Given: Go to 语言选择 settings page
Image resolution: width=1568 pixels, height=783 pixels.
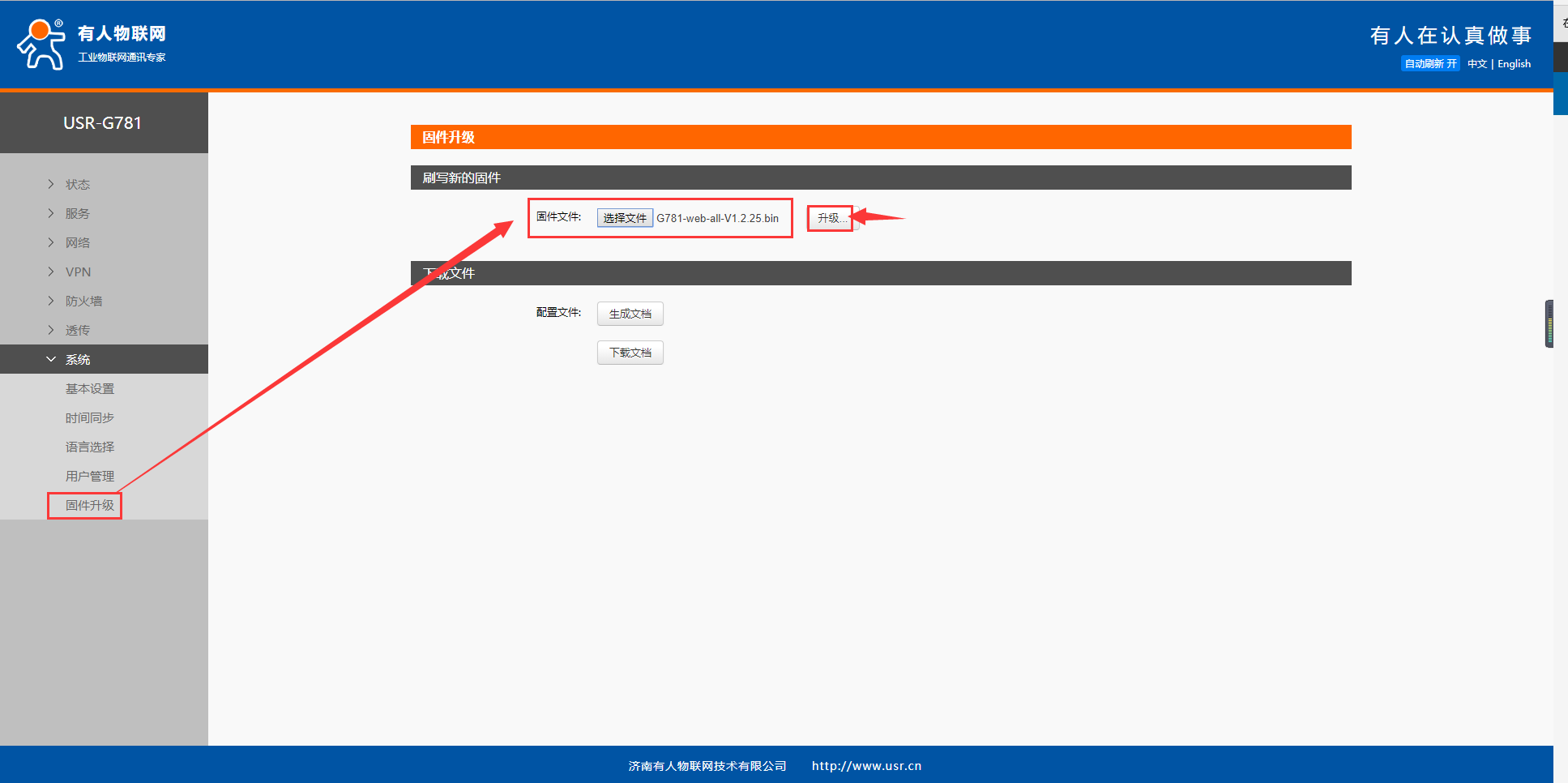Looking at the screenshot, I should pyautogui.click(x=90, y=447).
